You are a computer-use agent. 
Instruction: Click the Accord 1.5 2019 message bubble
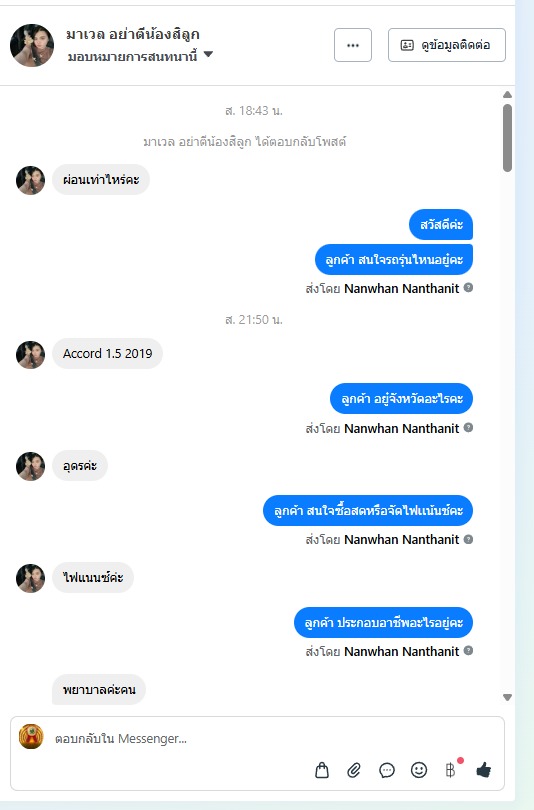click(107, 353)
